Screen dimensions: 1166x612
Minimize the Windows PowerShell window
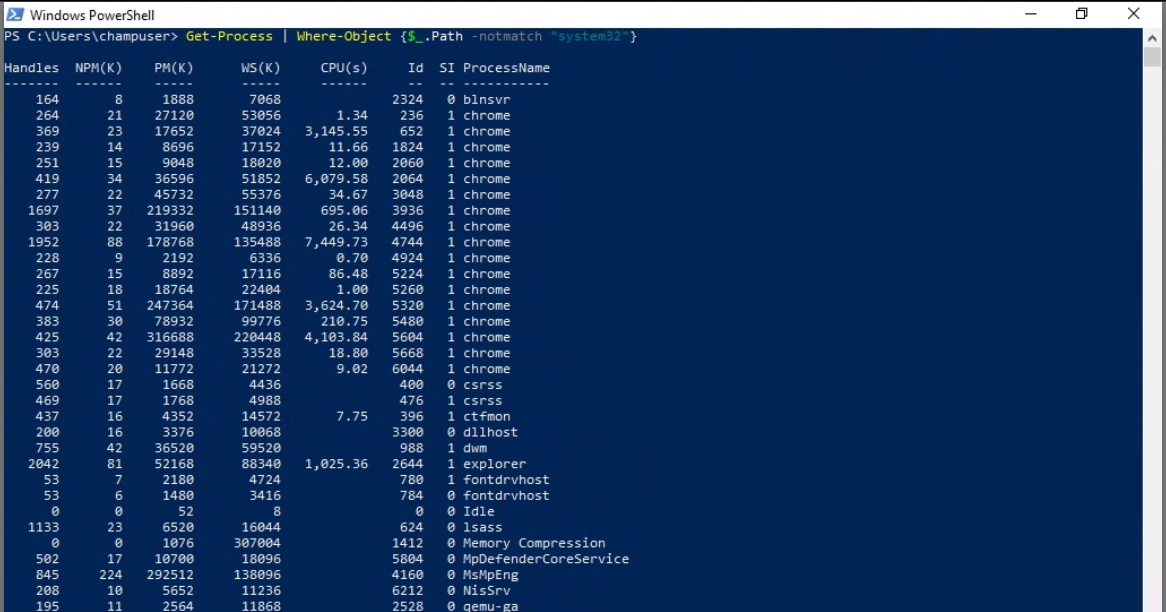tap(1029, 14)
